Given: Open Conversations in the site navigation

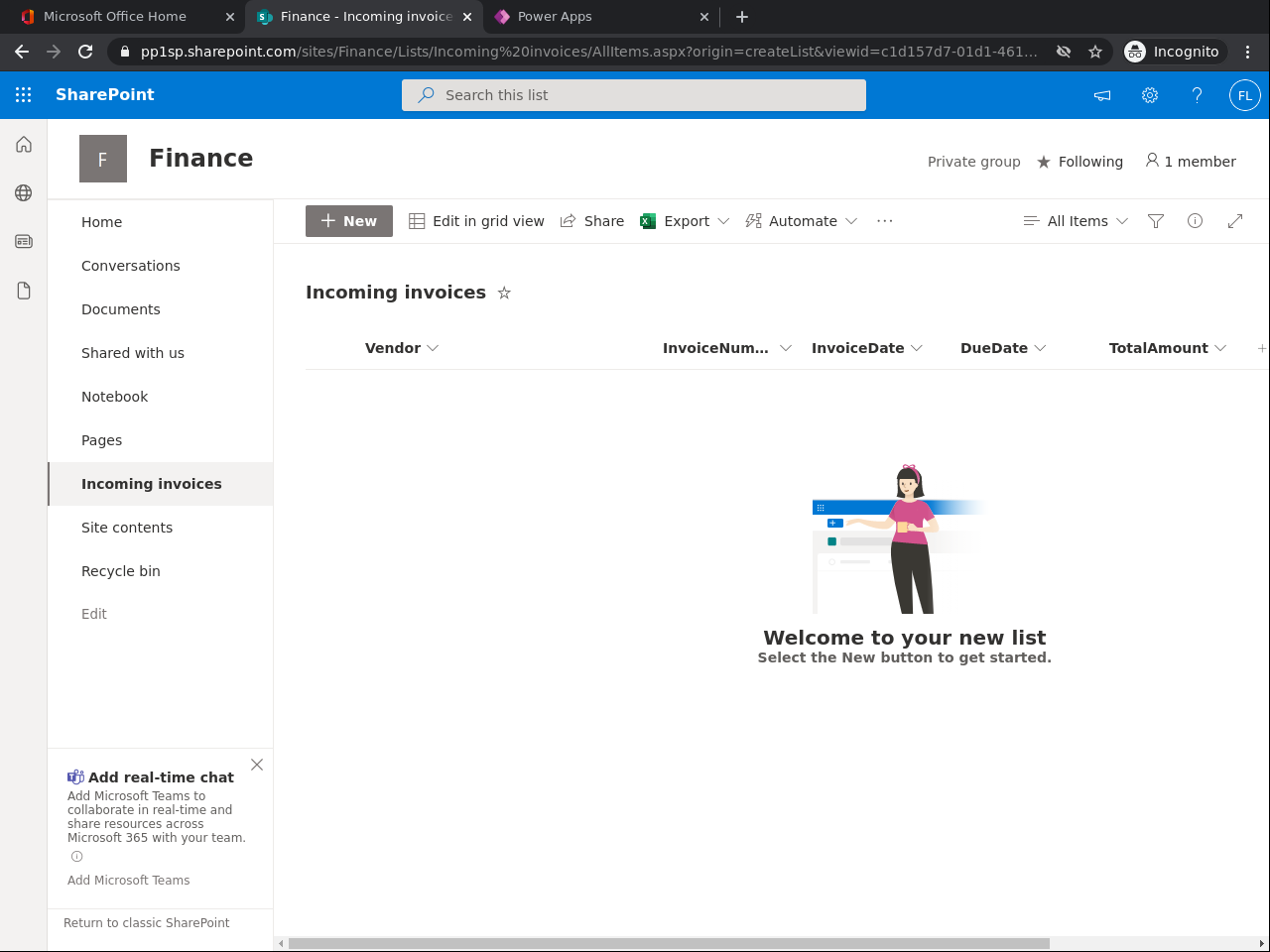Looking at the screenshot, I should coord(131,266).
